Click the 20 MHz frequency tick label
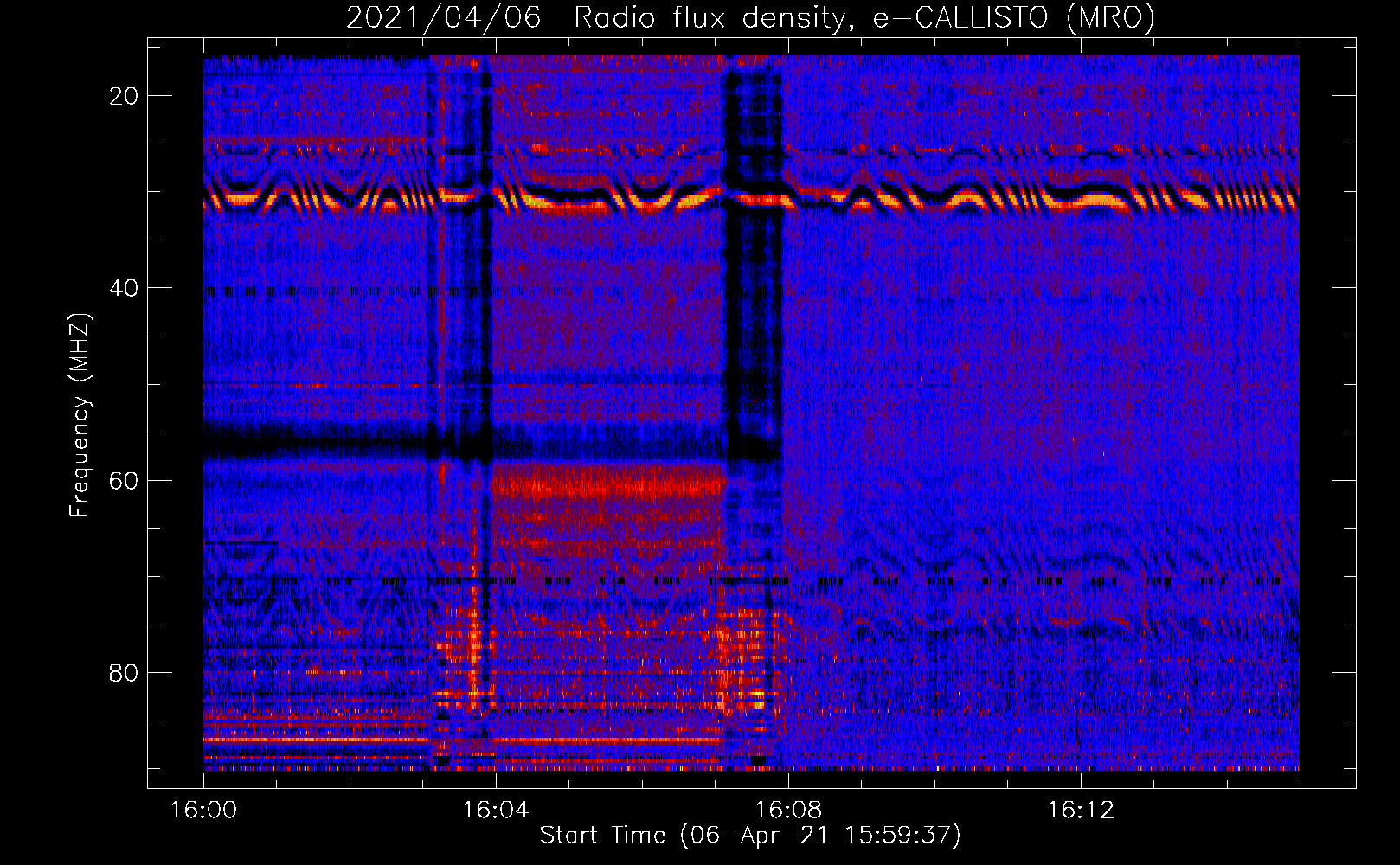Screen dimensions: 1400x865 click(x=124, y=96)
